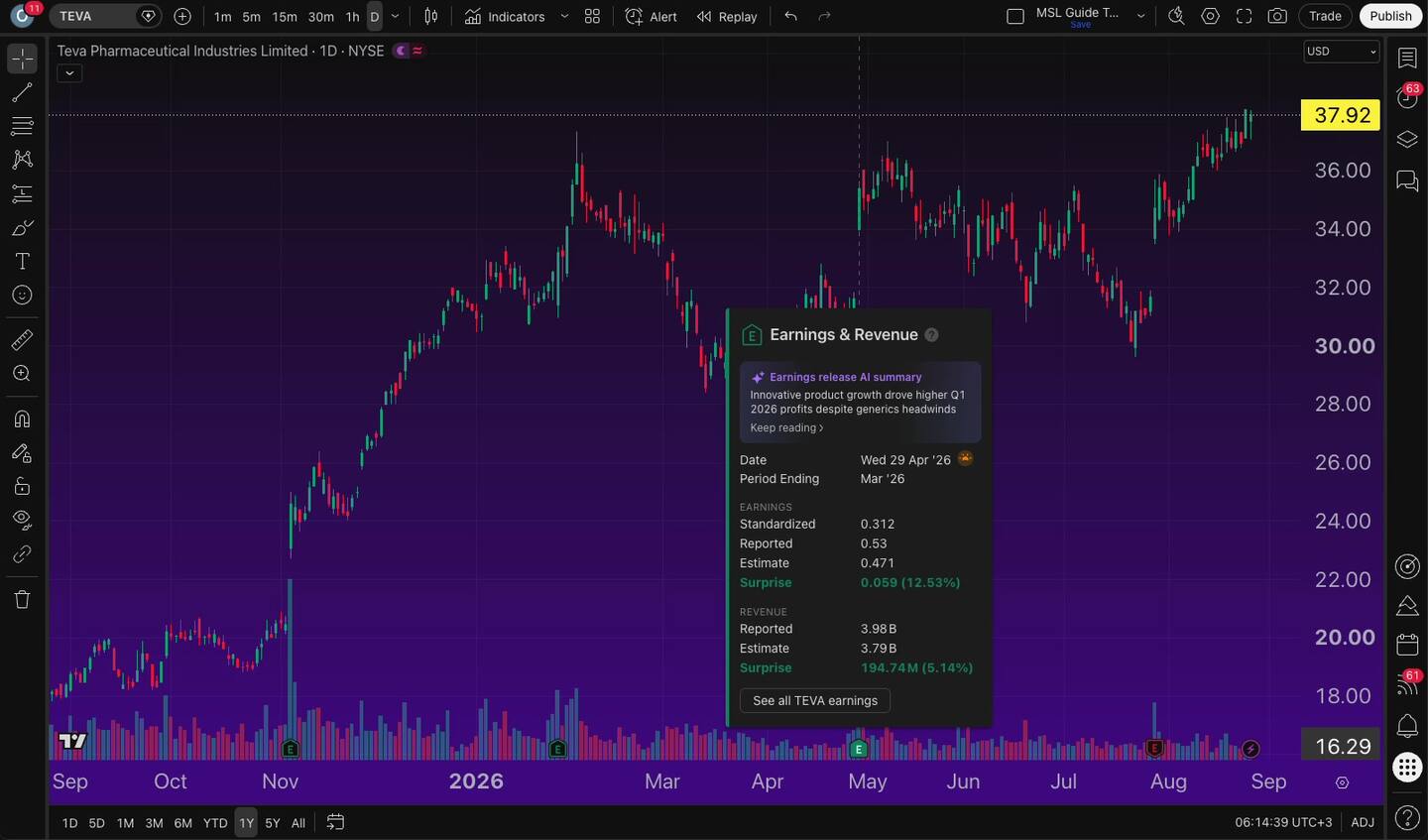
Task: Open Keep reading AI summary link
Action: point(786,427)
